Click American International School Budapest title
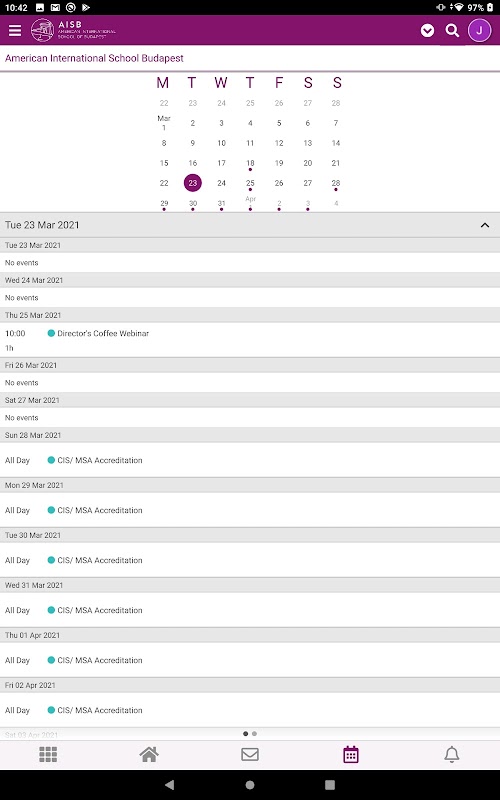 coord(94,58)
